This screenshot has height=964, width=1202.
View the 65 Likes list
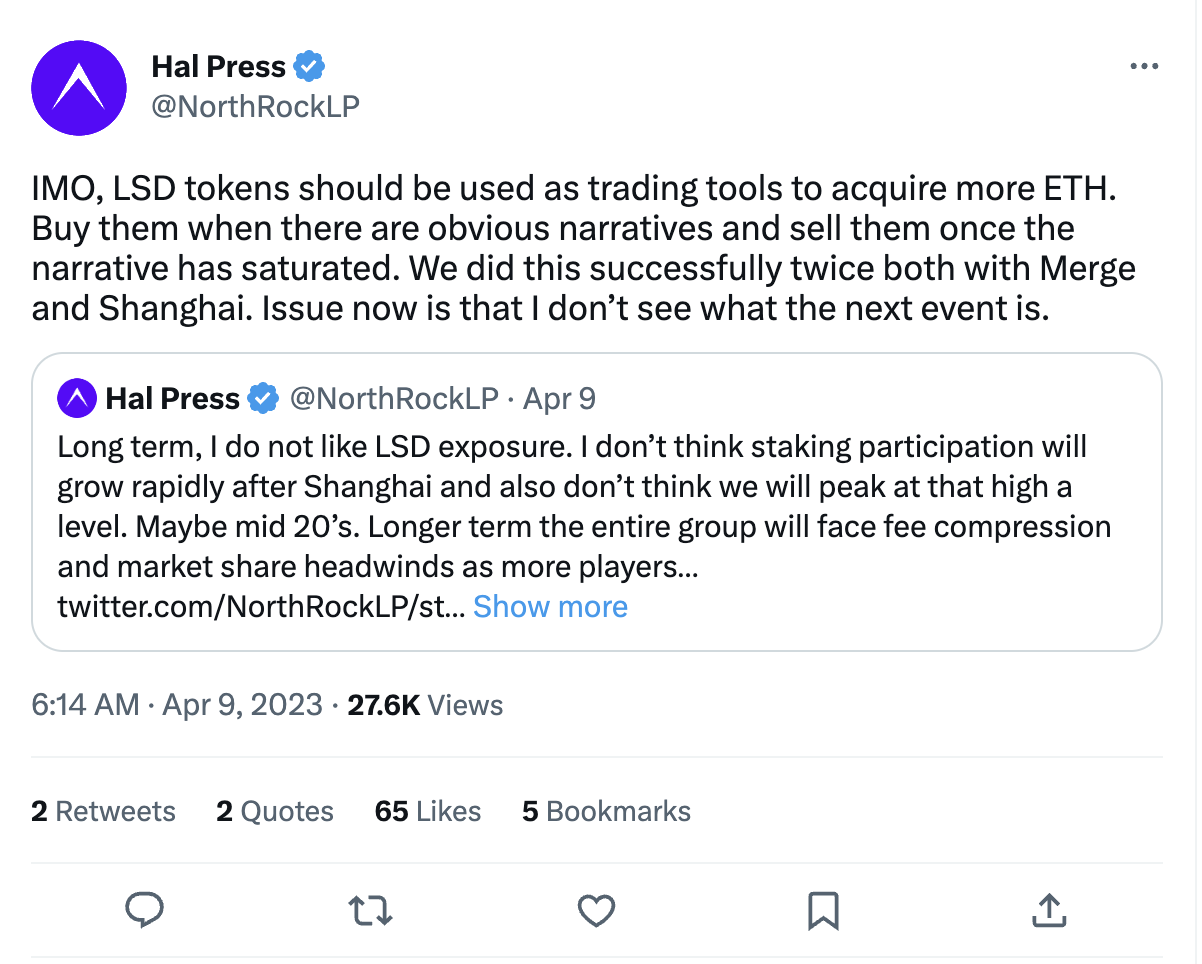[x=428, y=811]
